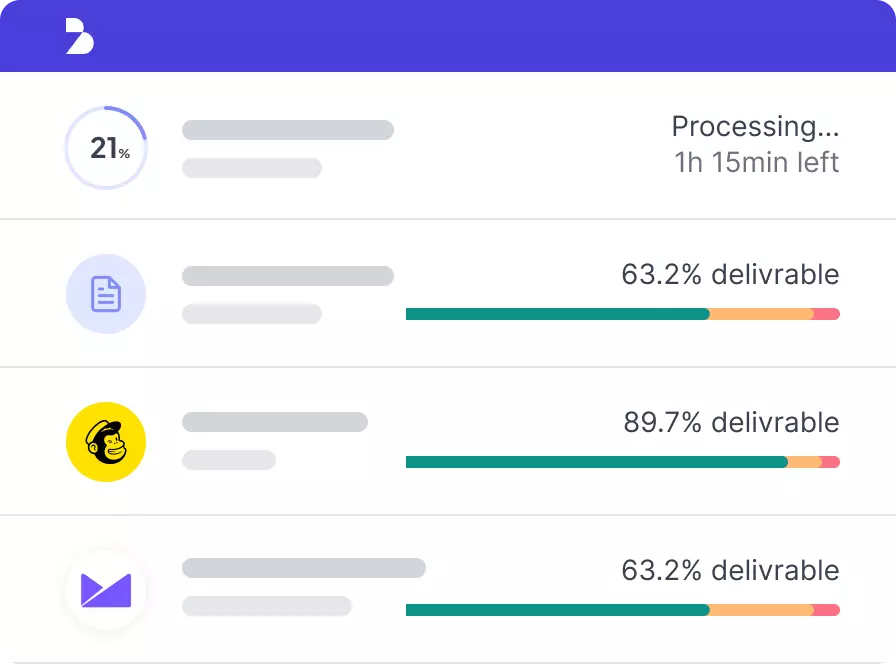Select subtitle placeholder beside the envelope icon

pyautogui.click(x=267, y=606)
